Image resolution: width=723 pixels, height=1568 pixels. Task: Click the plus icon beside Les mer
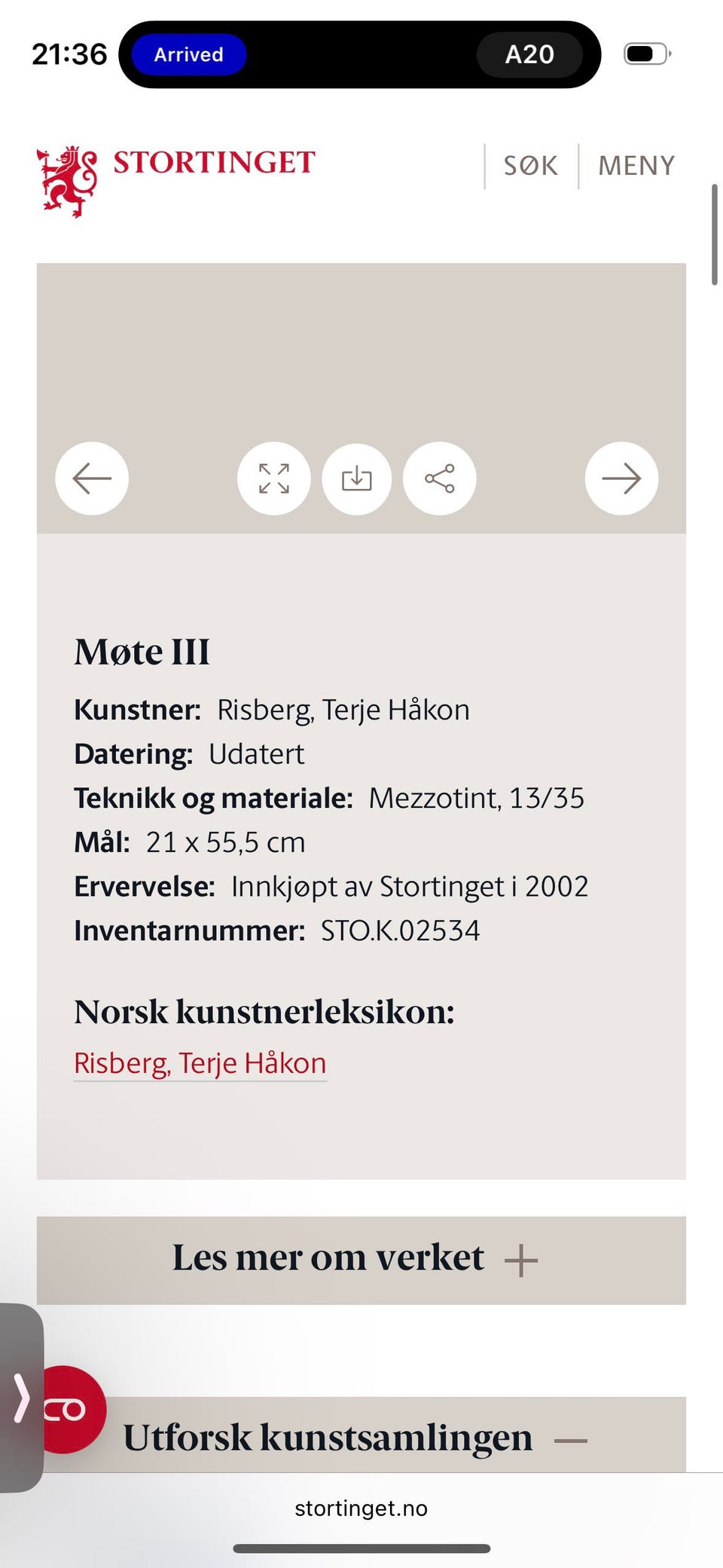click(x=521, y=1260)
